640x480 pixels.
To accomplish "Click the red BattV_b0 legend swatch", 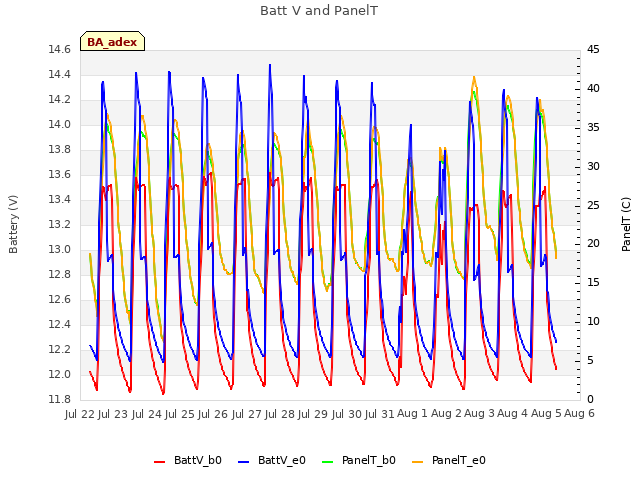I will tap(159, 462).
